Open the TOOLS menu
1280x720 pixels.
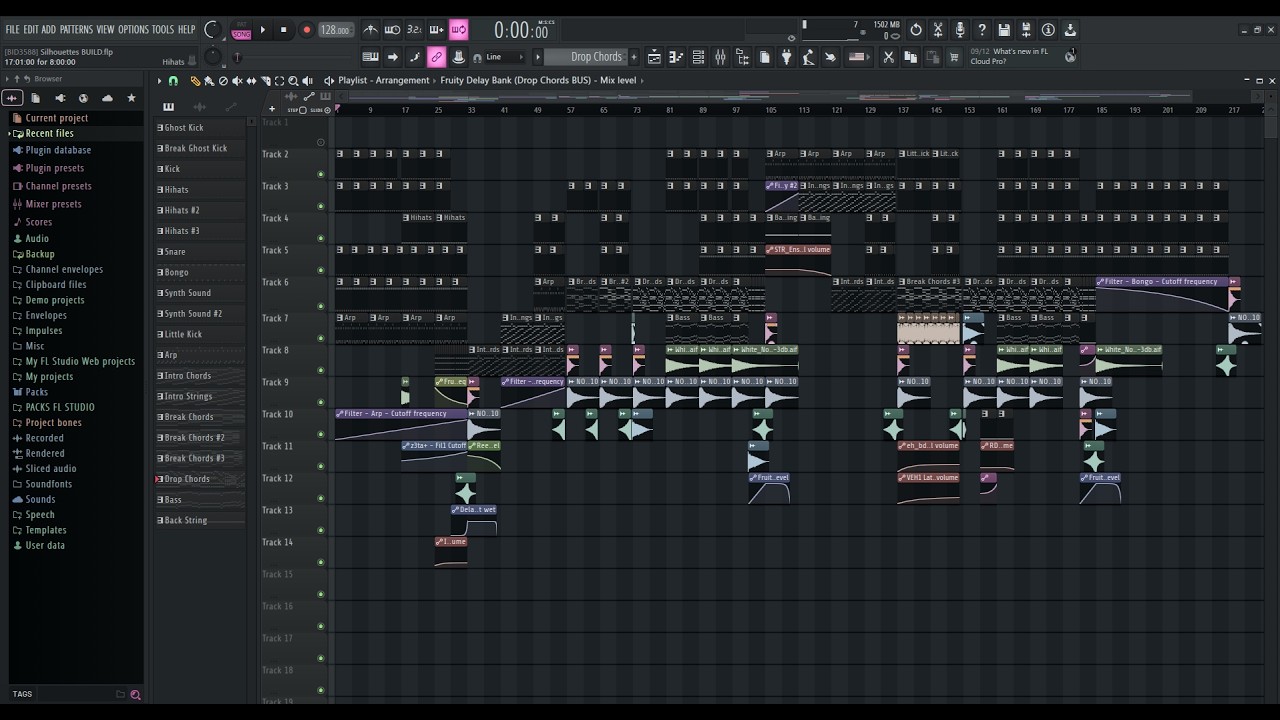[163, 29]
